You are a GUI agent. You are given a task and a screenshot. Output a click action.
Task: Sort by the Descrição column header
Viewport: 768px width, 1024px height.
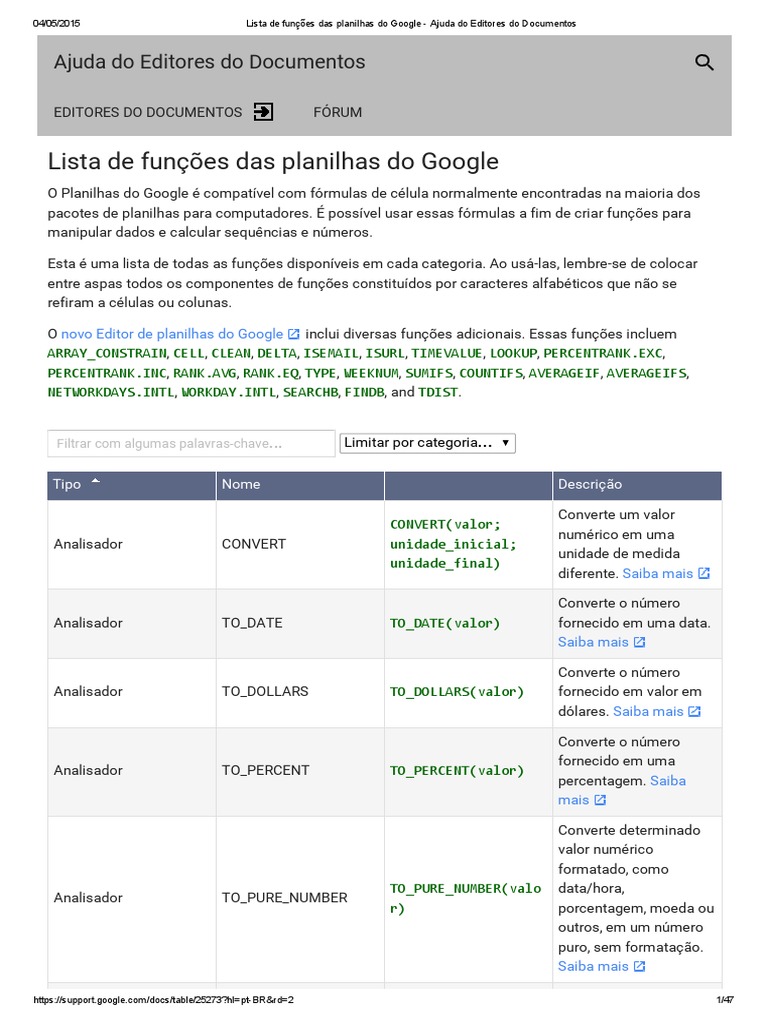click(x=590, y=484)
